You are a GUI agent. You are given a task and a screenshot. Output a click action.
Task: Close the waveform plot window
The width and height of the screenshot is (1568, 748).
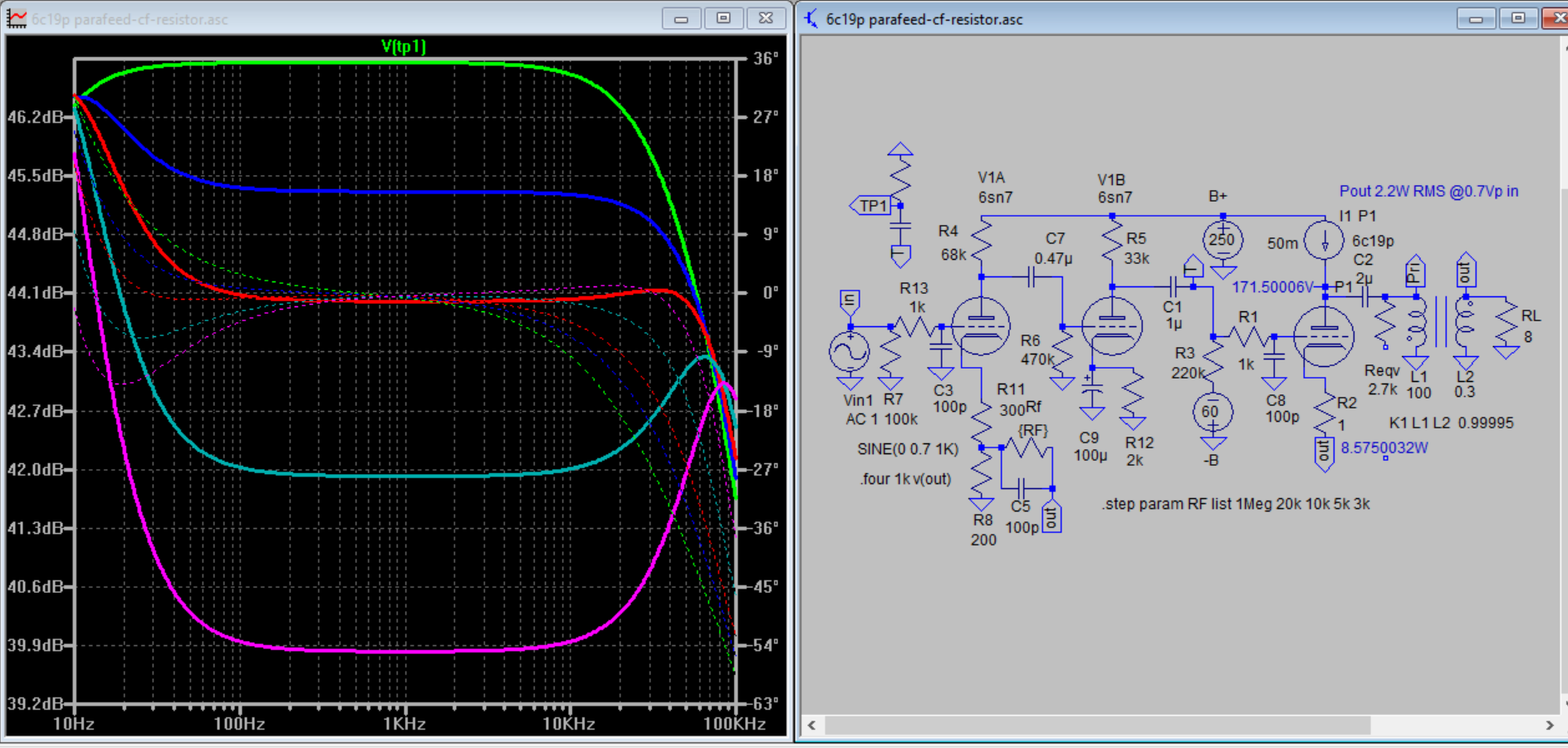point(766,18)
